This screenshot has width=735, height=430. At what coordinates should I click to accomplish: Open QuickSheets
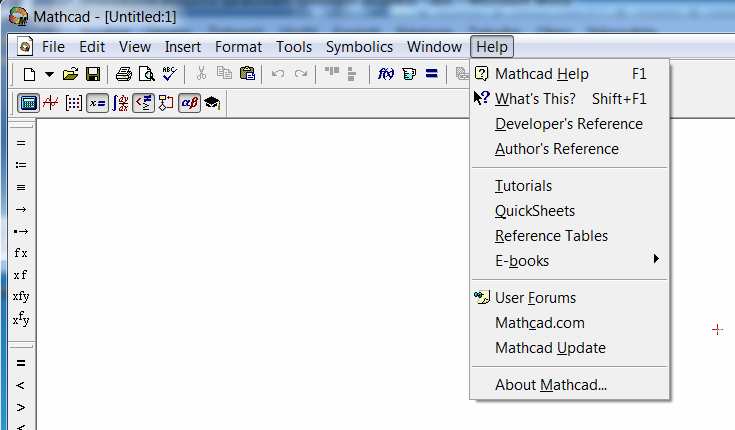[570, 211]
